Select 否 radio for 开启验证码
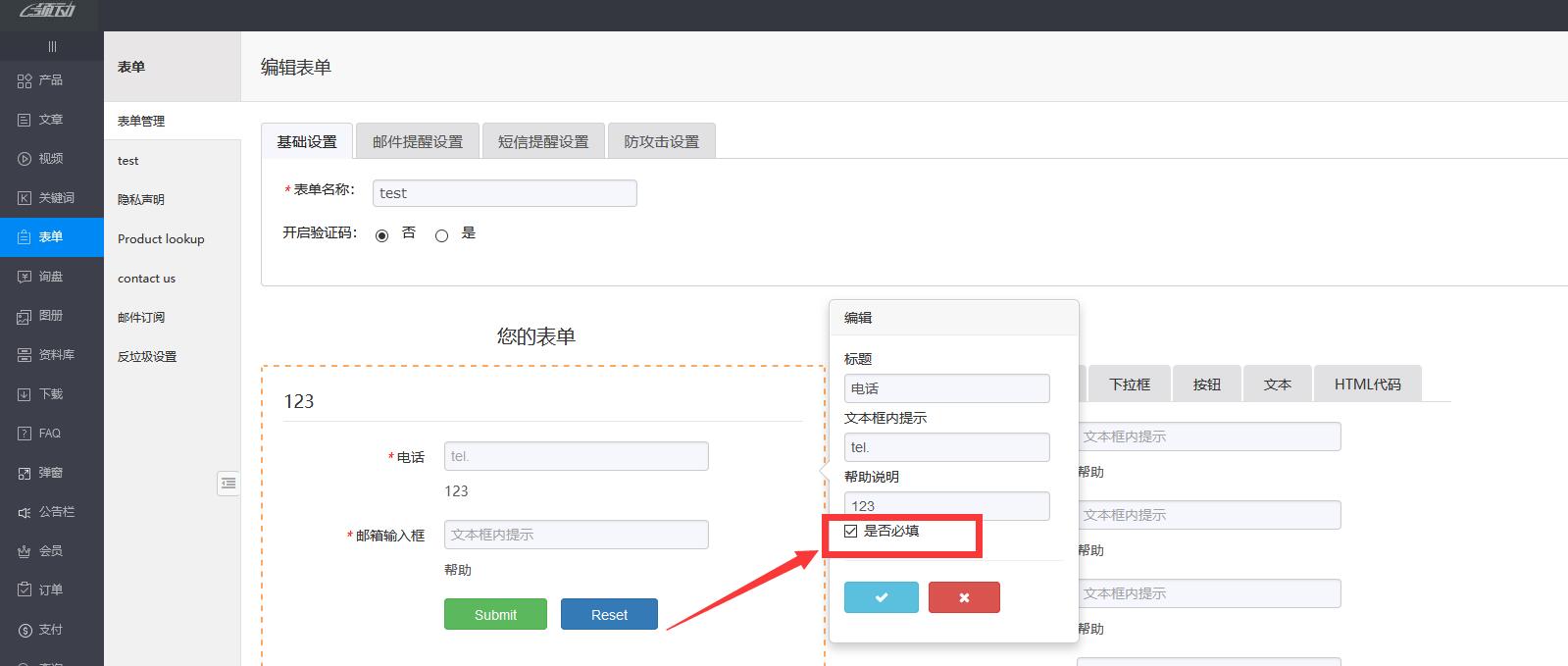Viewport: 1568px width, 666px height. point(381,235)
